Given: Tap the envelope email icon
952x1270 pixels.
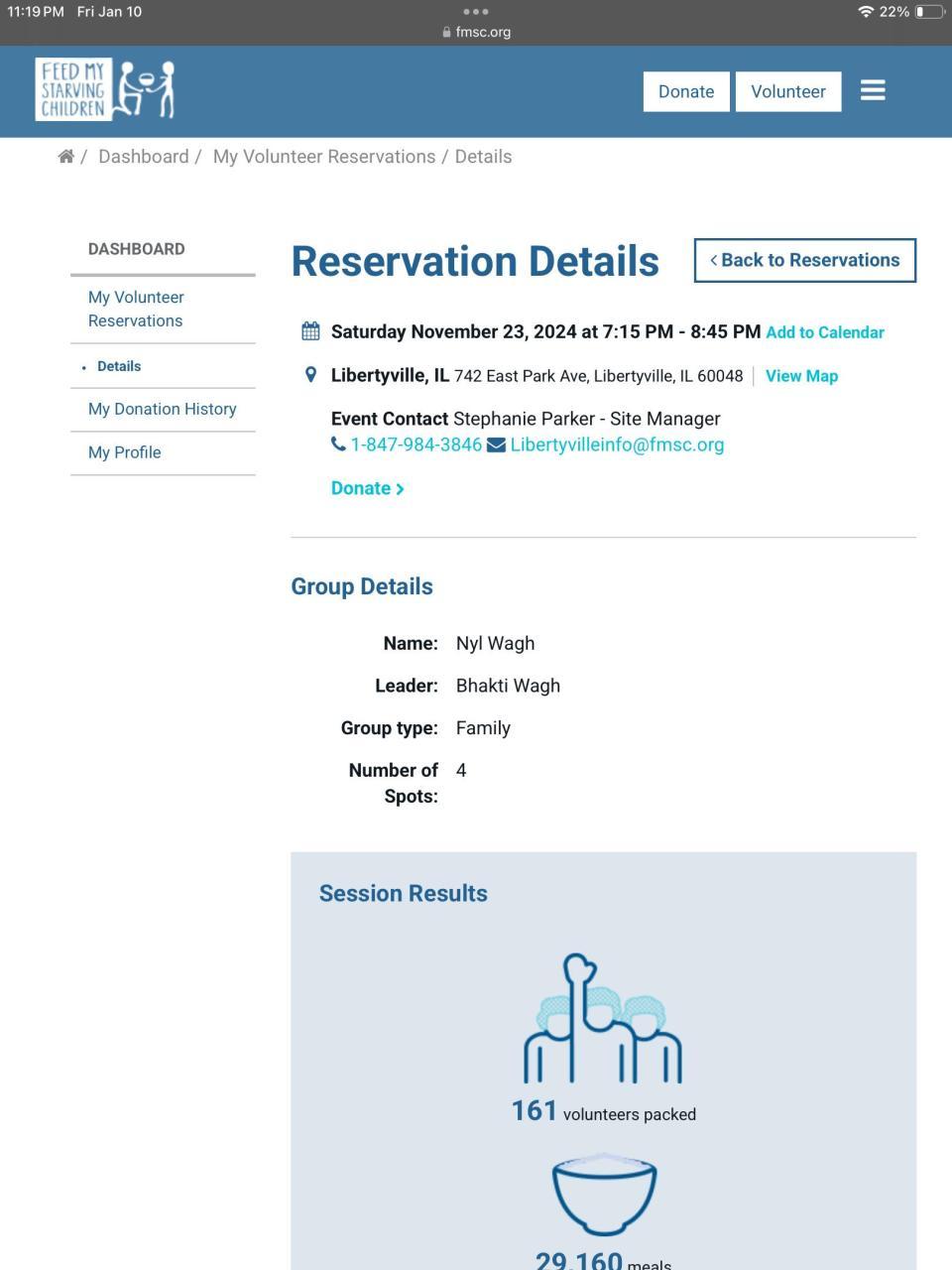Looking at the screenshot, I should click(496, 444).
